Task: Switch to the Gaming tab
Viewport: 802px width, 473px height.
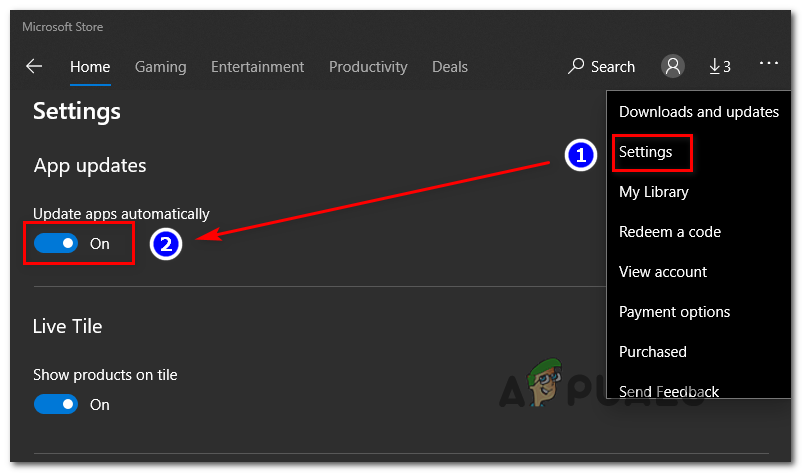Action: click(x=161, y=67)
